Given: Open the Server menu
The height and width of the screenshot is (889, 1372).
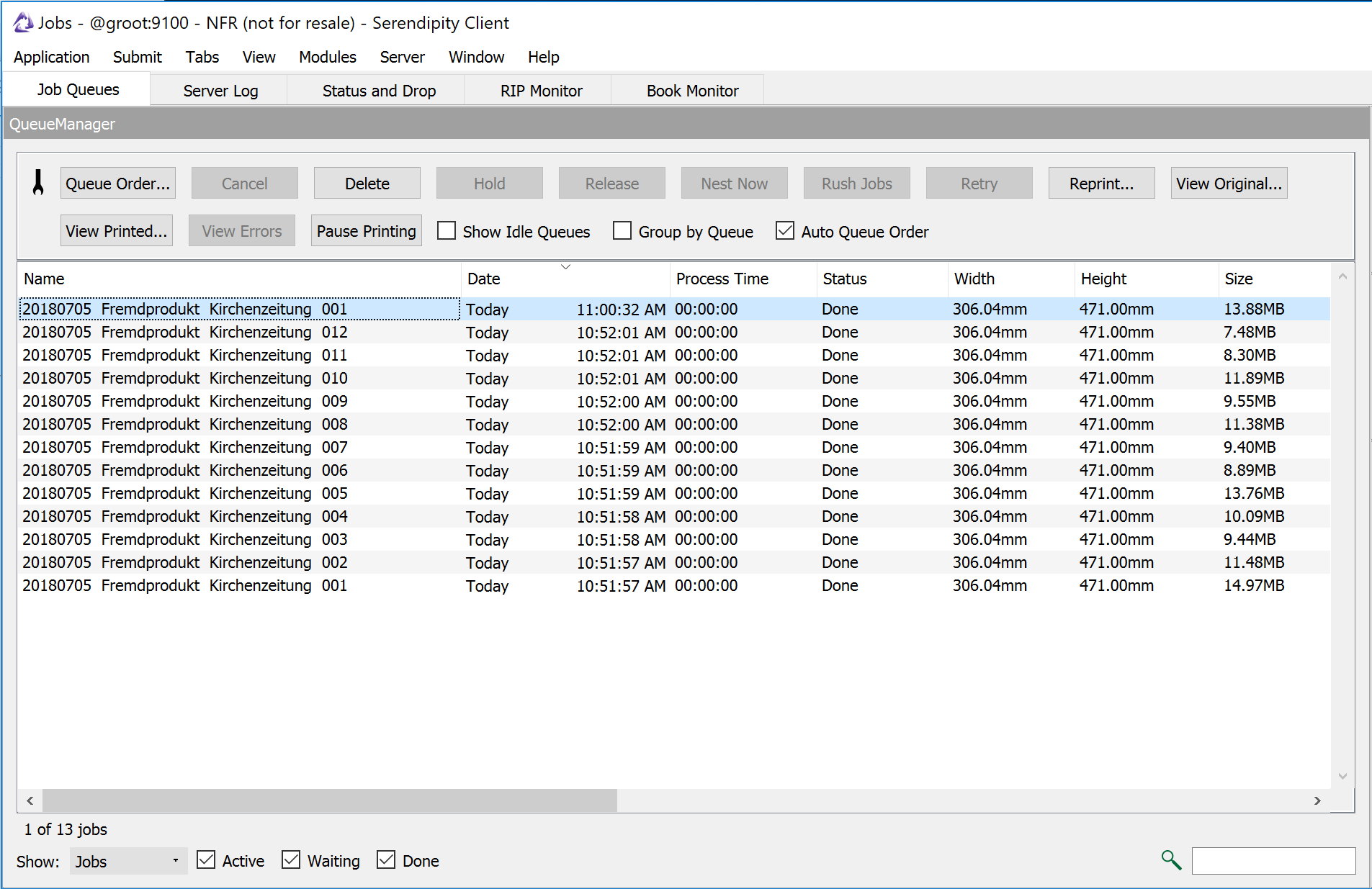Looking at the screenshot, I should click(403, 57).
